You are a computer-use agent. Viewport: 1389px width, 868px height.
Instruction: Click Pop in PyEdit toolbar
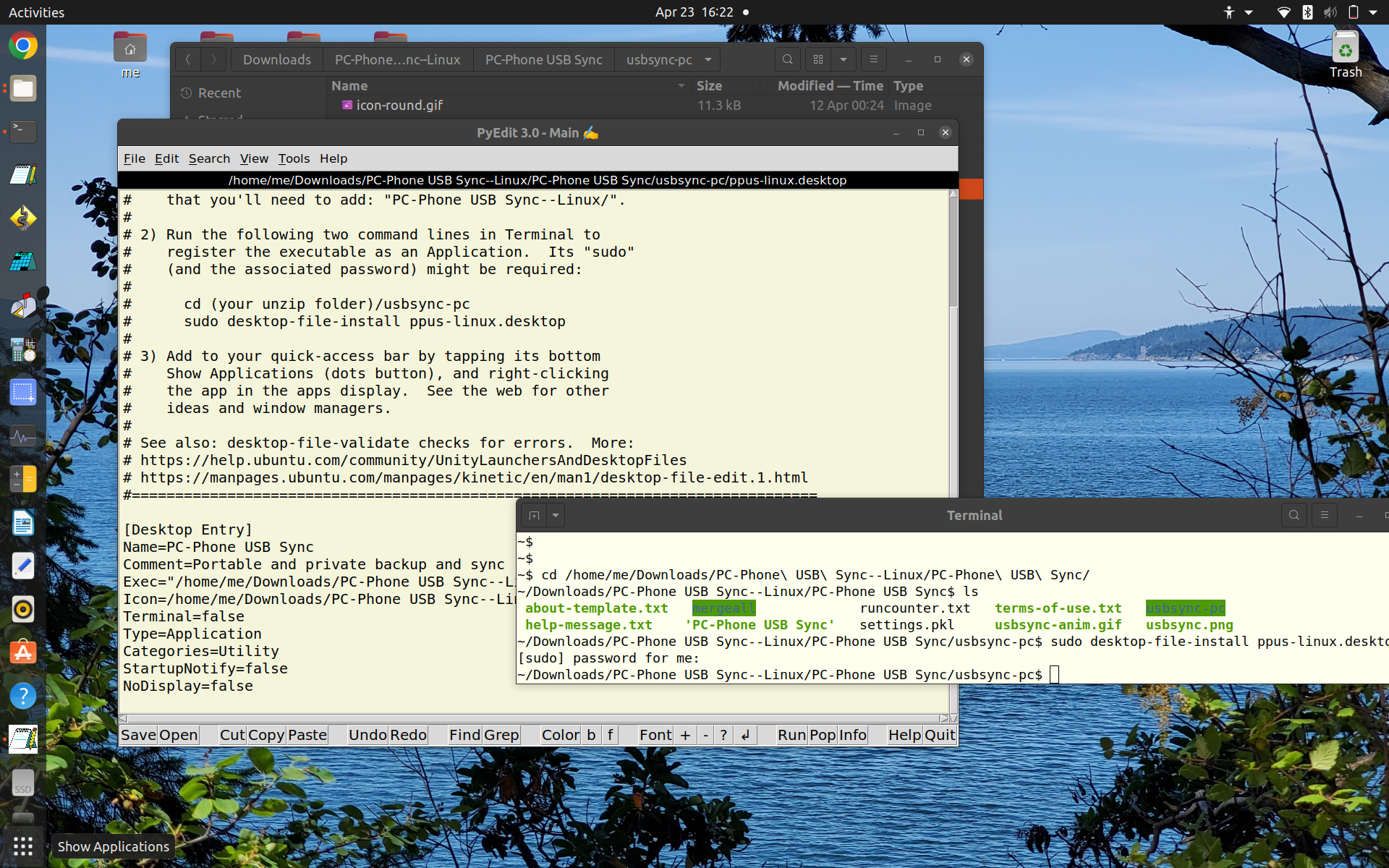(823, 735)
